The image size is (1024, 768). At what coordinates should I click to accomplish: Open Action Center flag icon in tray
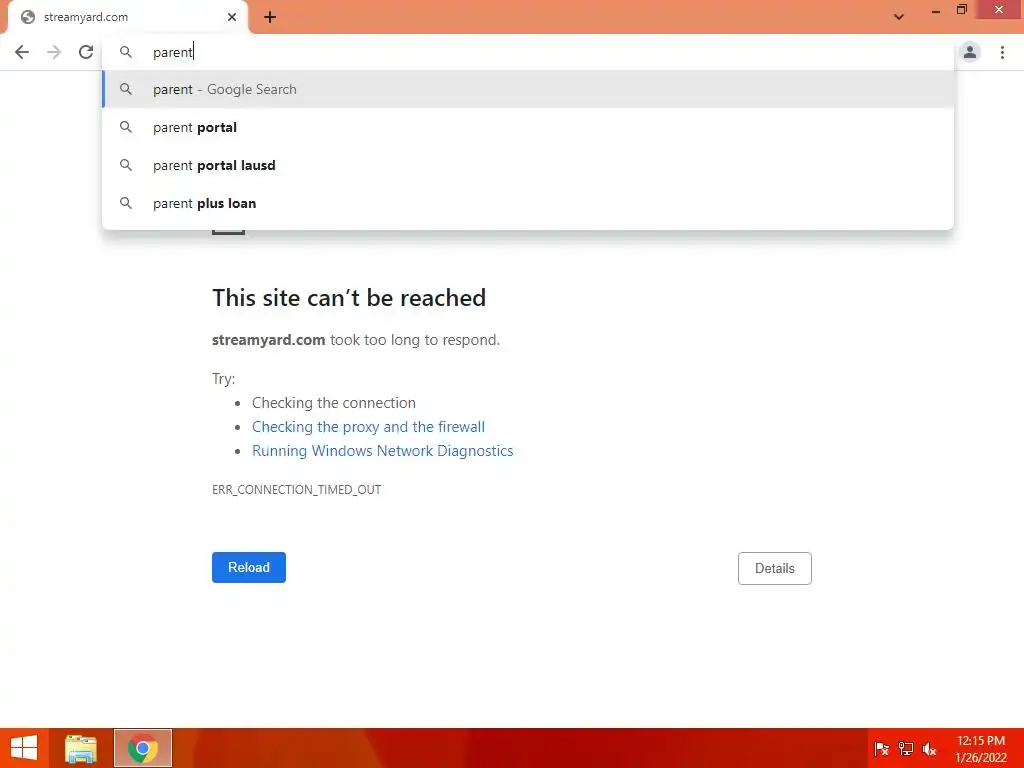[881, 749]
